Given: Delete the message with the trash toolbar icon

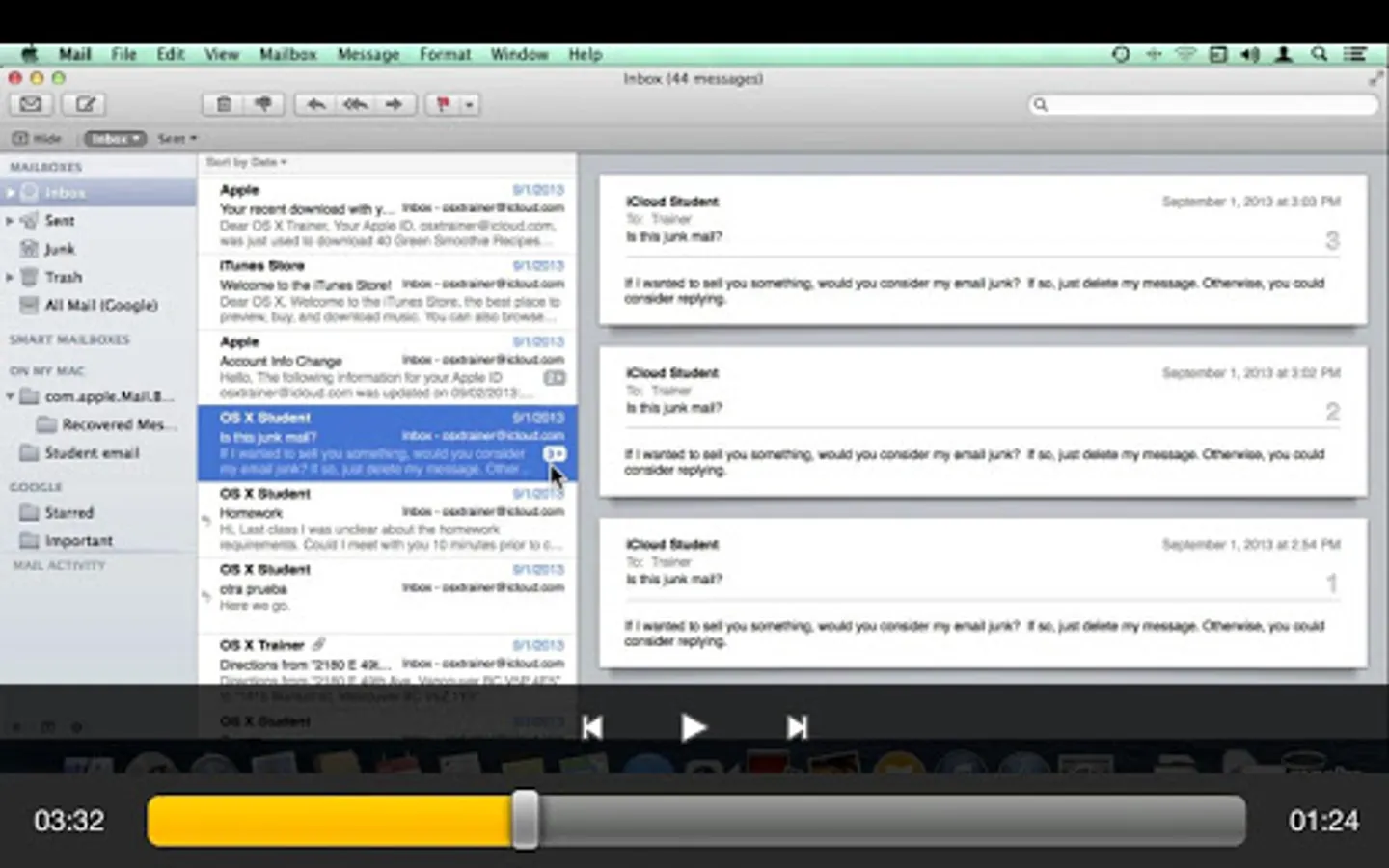Looking at the screenshot, I should [223, 104].
